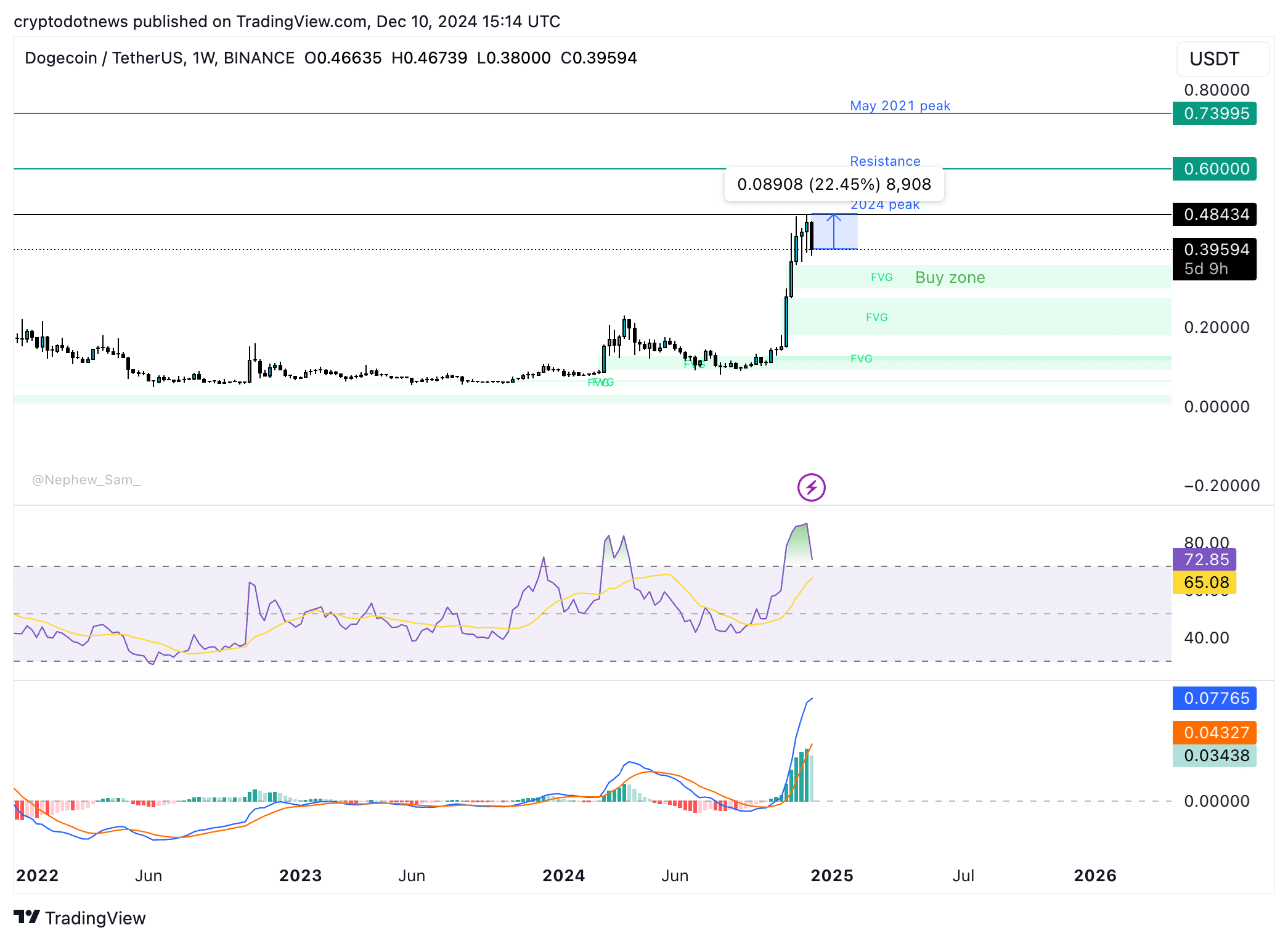Click the 'May 2021 peak' annotation
Image resolution: width=1288 pixels, height=941 pixels.
click(x=900, y=106)
